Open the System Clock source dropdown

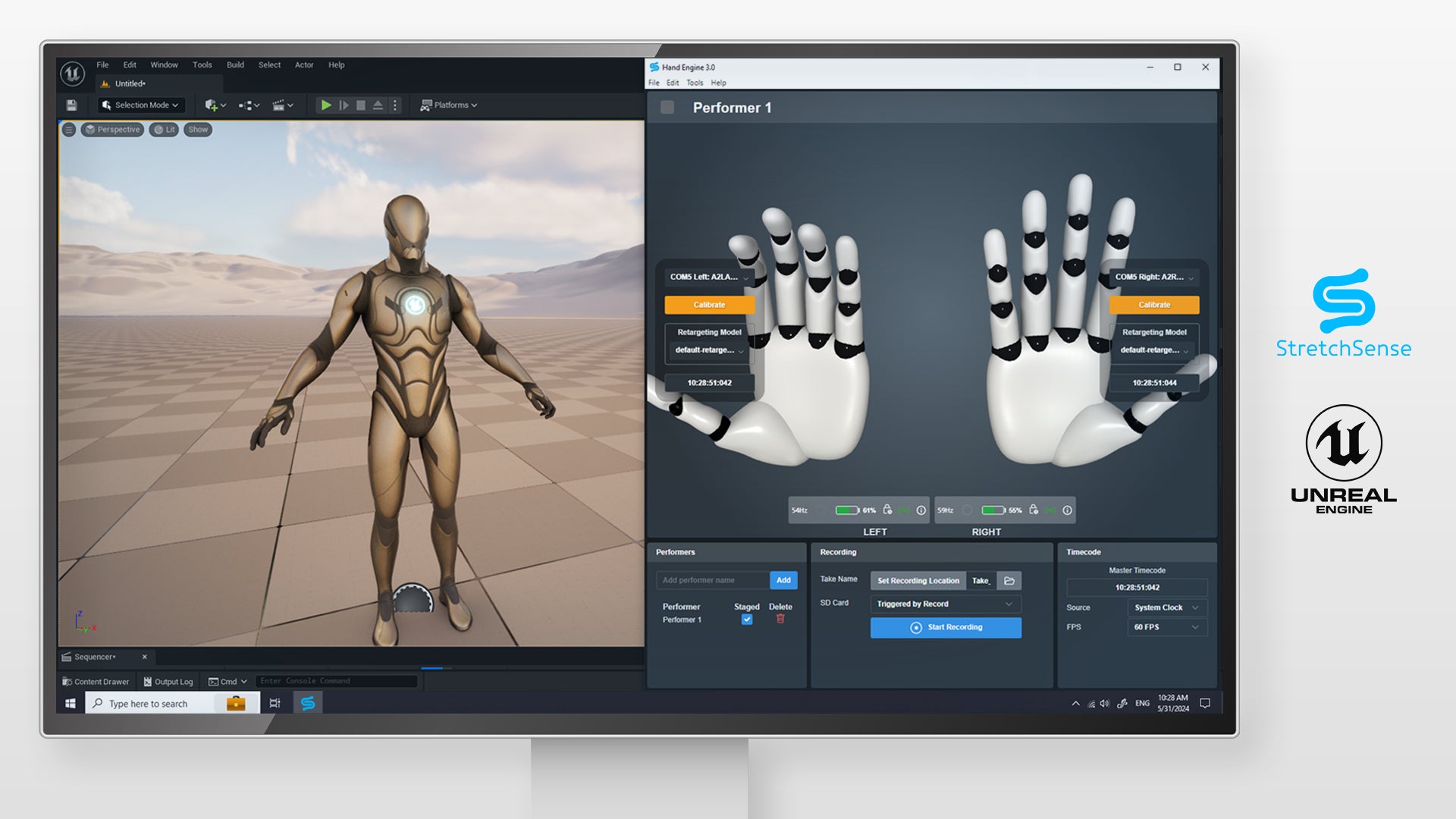[x=1166, y=607]
